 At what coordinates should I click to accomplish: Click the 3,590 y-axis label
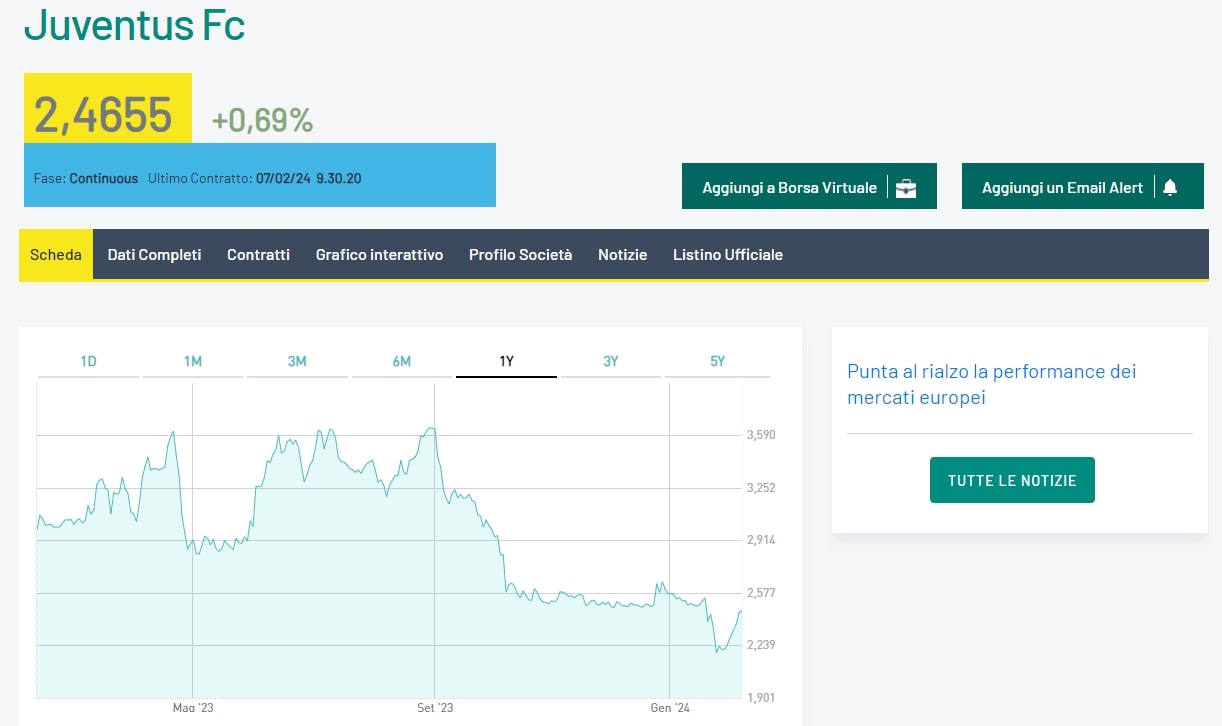tap(761, 435)
